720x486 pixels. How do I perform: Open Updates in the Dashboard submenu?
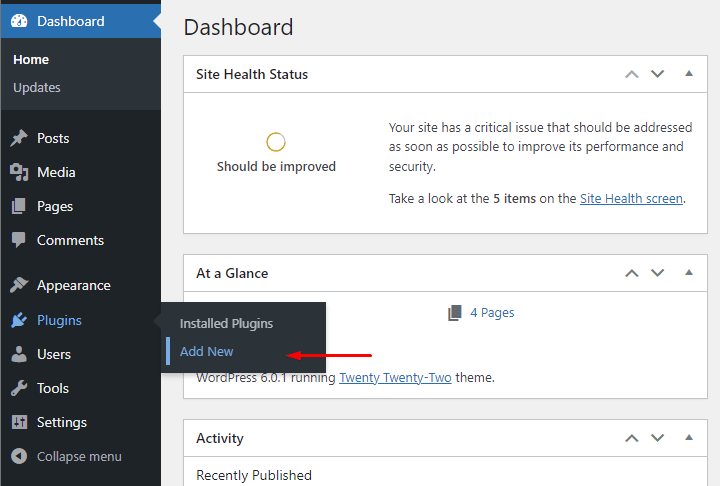tap(37, 87)
